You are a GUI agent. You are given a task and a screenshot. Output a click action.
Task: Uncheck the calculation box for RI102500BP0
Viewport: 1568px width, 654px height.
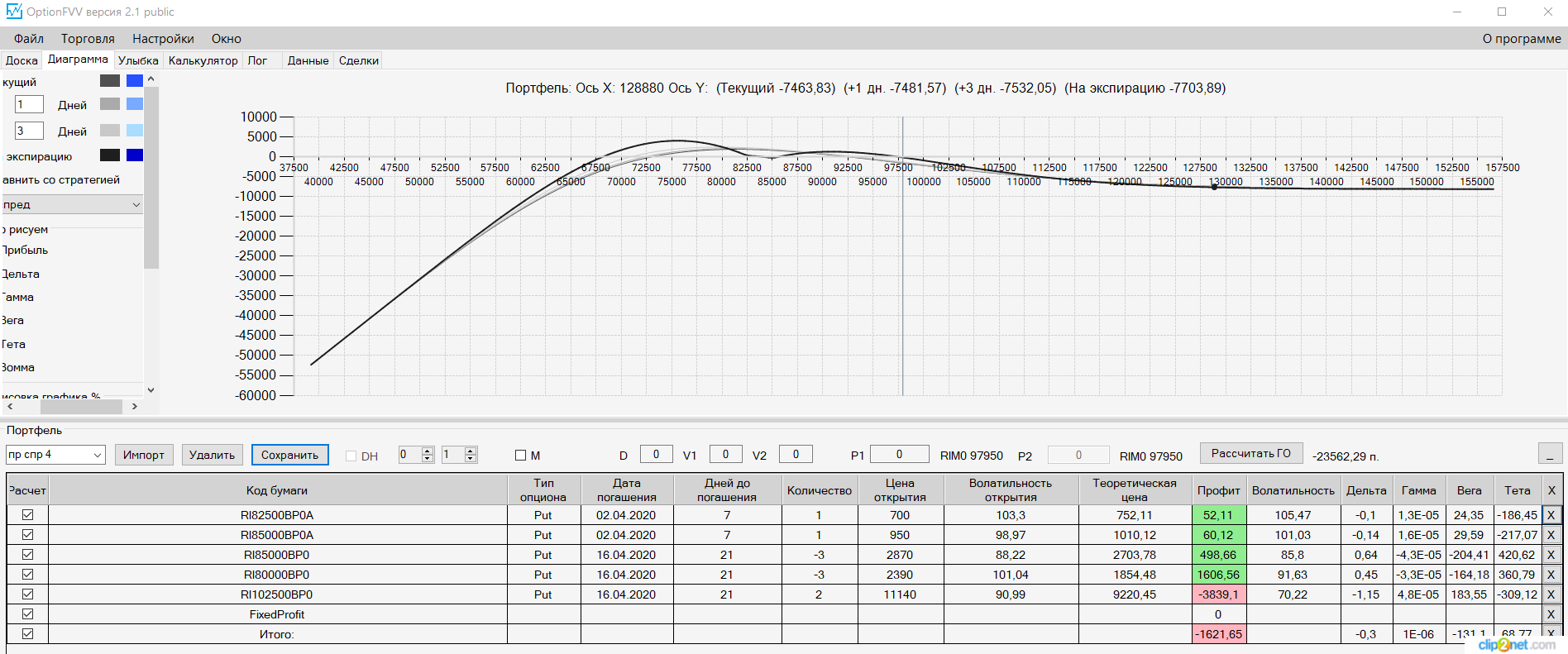pyautogui.click(x=27, y=594)
